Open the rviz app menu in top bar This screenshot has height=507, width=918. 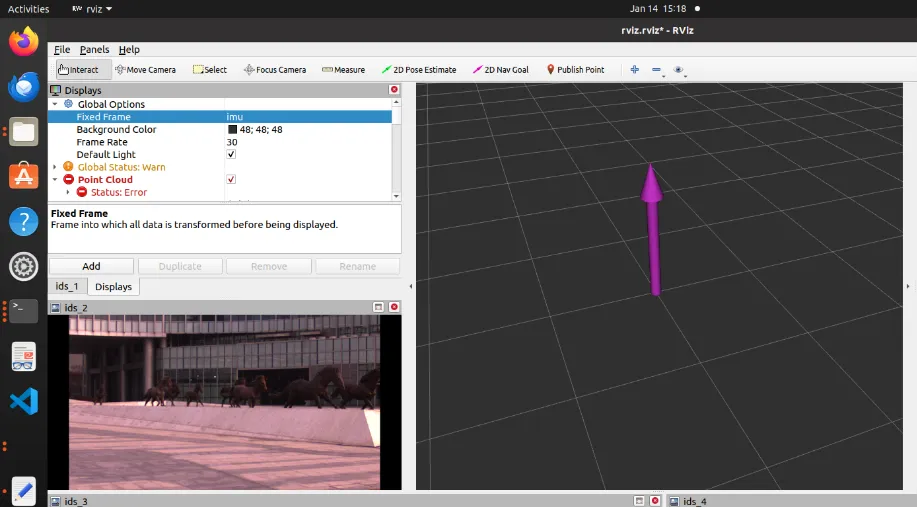[92, 9]
